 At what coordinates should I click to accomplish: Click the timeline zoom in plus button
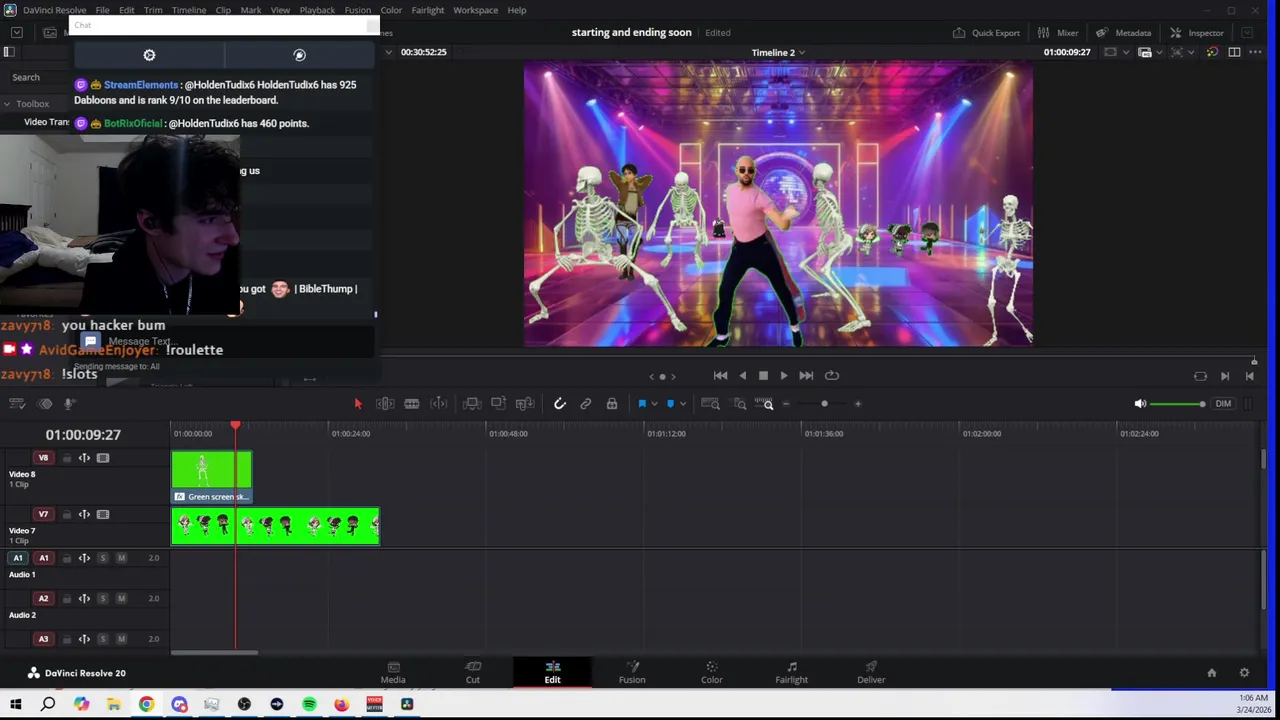pos(858,404)
